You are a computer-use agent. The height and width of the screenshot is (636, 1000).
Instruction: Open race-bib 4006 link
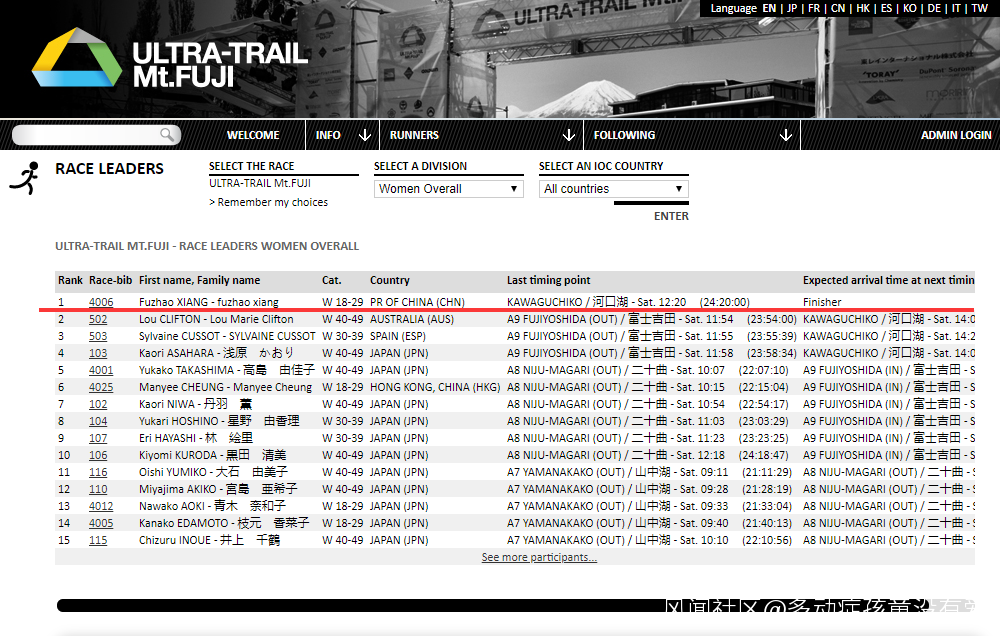pyautogui.click(x=101, y=302)
